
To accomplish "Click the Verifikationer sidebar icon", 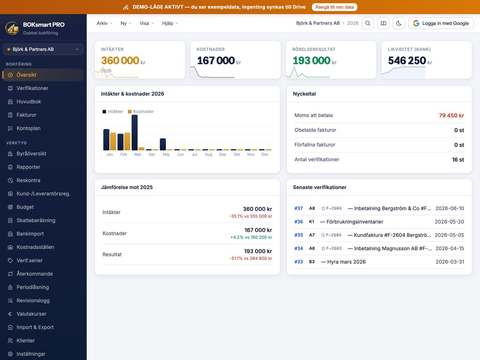I will tap(10, 88).
